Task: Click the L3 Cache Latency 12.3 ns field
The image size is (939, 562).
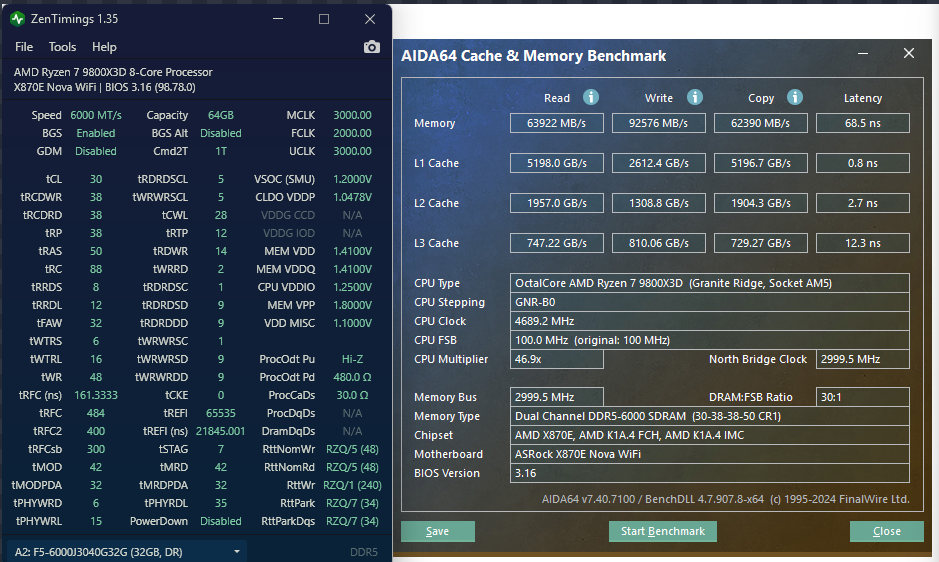Action: (x=863, y=243)
